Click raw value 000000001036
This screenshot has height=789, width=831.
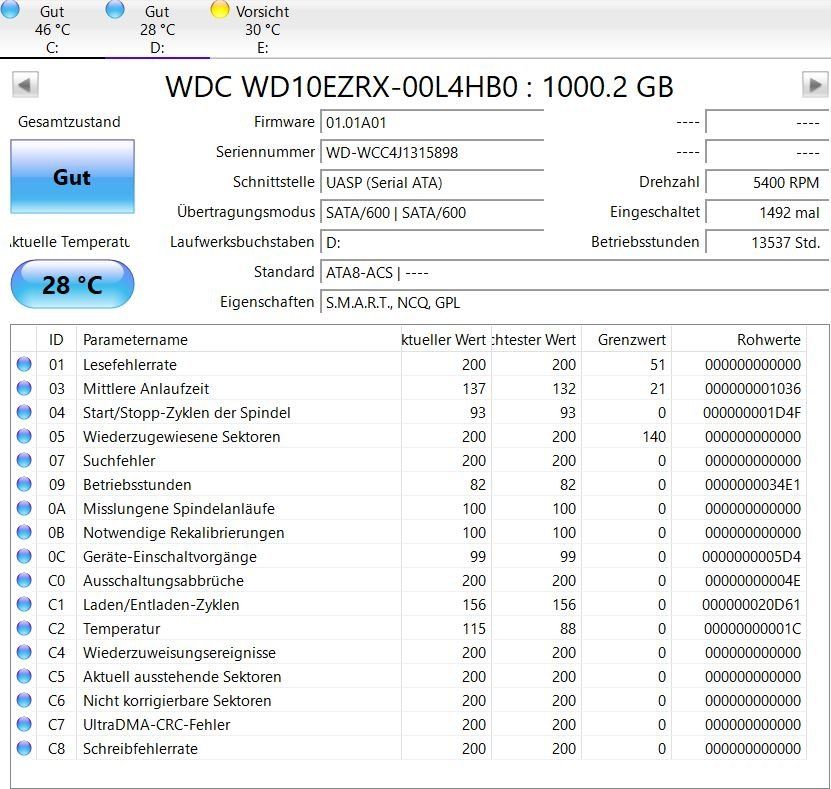click(753, 388)
